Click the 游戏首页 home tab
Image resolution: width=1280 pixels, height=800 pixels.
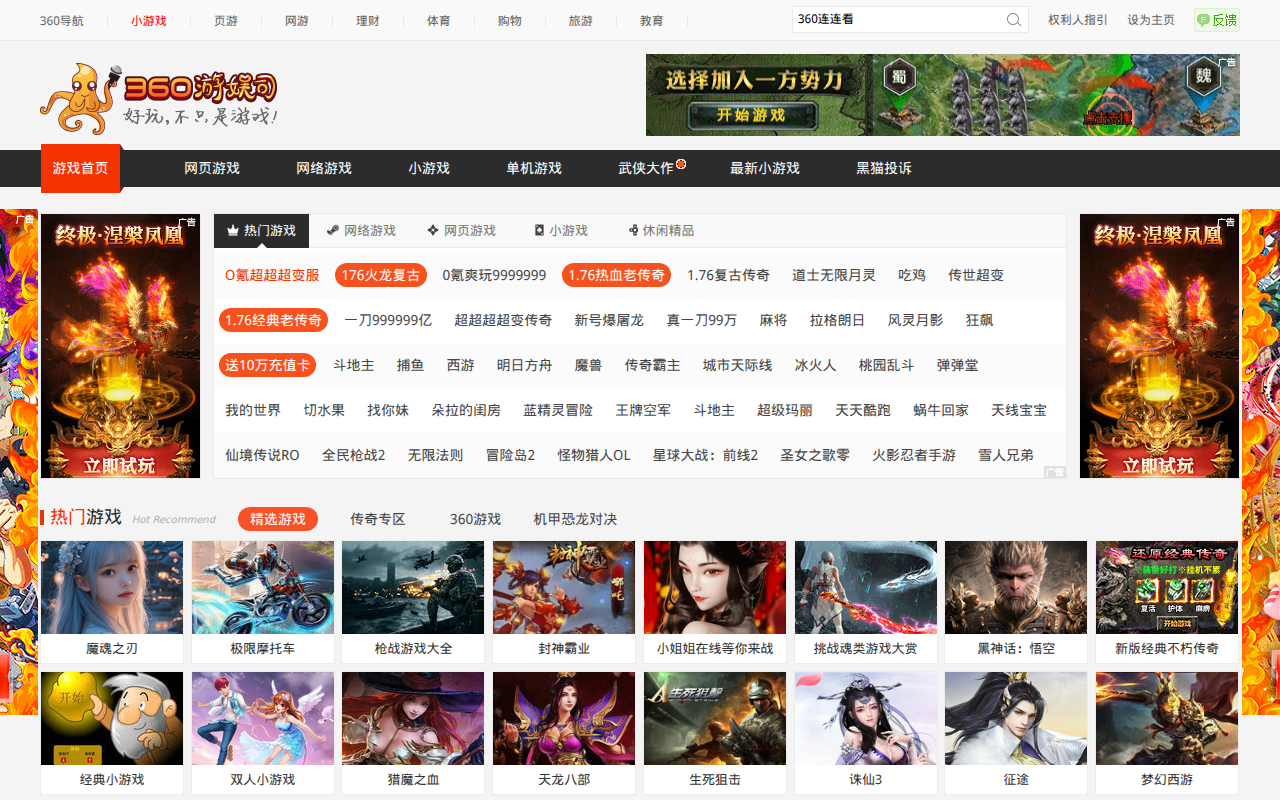(80, 168)
